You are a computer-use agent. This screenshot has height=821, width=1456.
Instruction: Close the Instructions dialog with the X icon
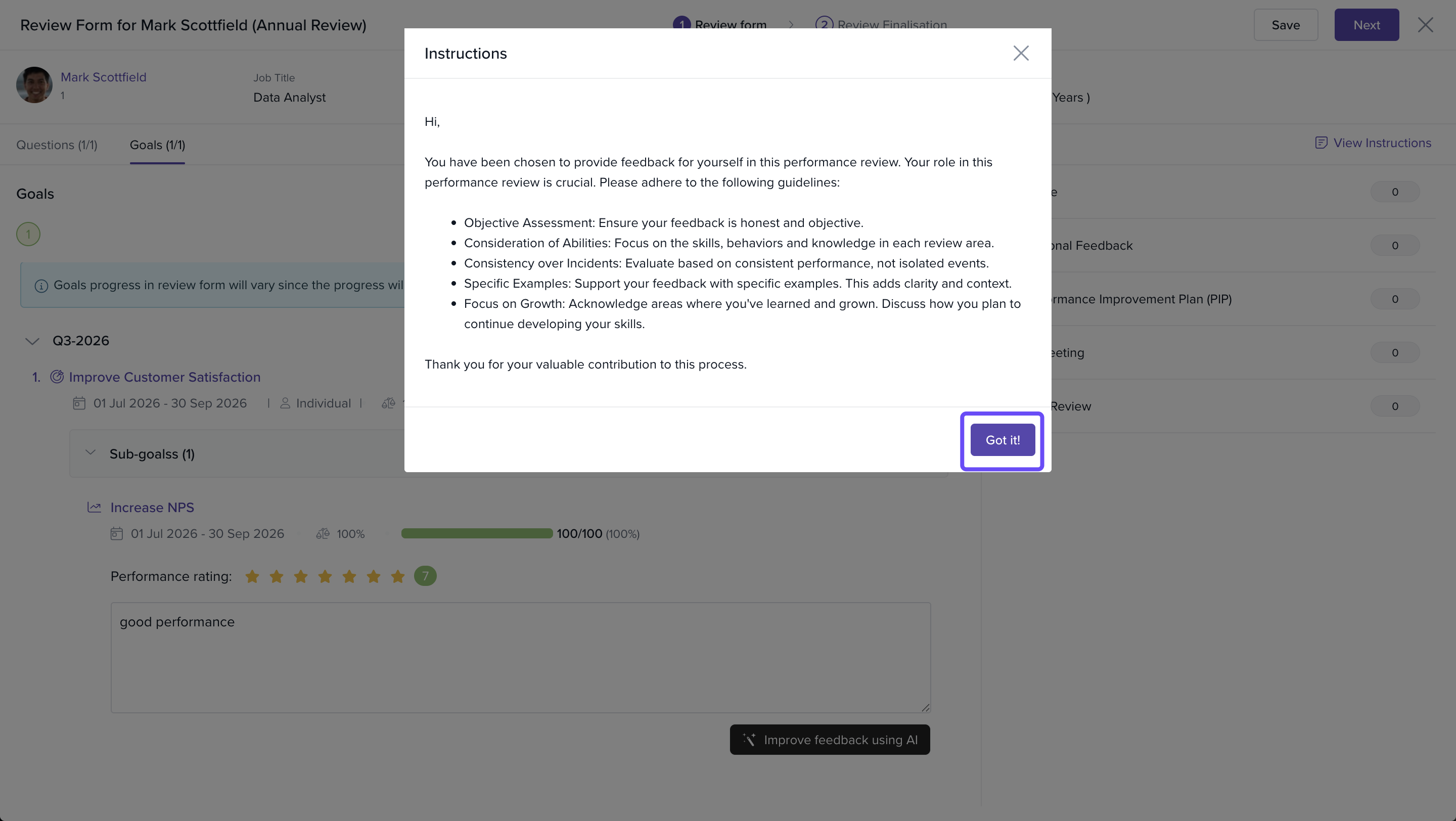pyautogui.click(x=1021, y=53)
